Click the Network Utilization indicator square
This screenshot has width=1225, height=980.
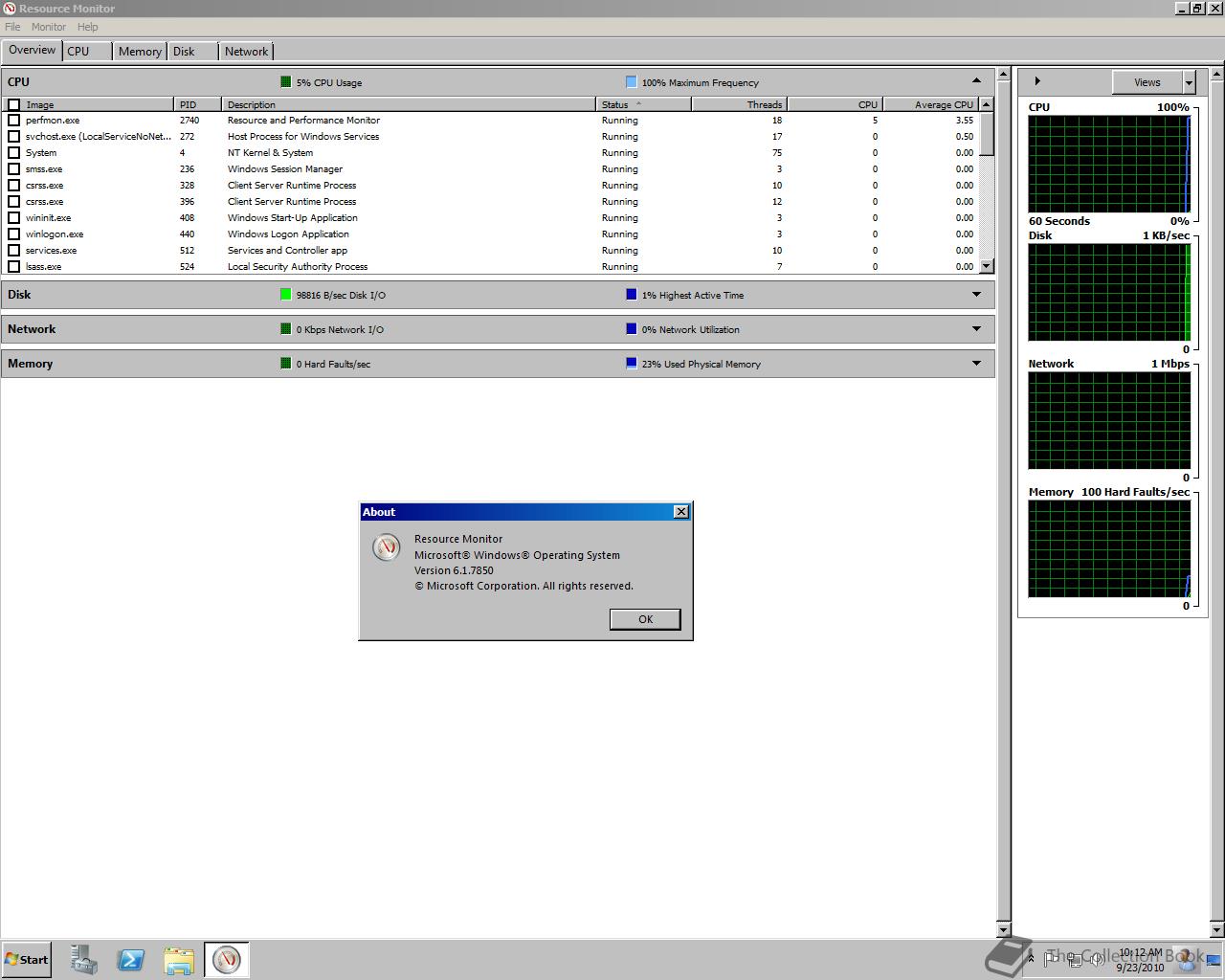(631, 329)
